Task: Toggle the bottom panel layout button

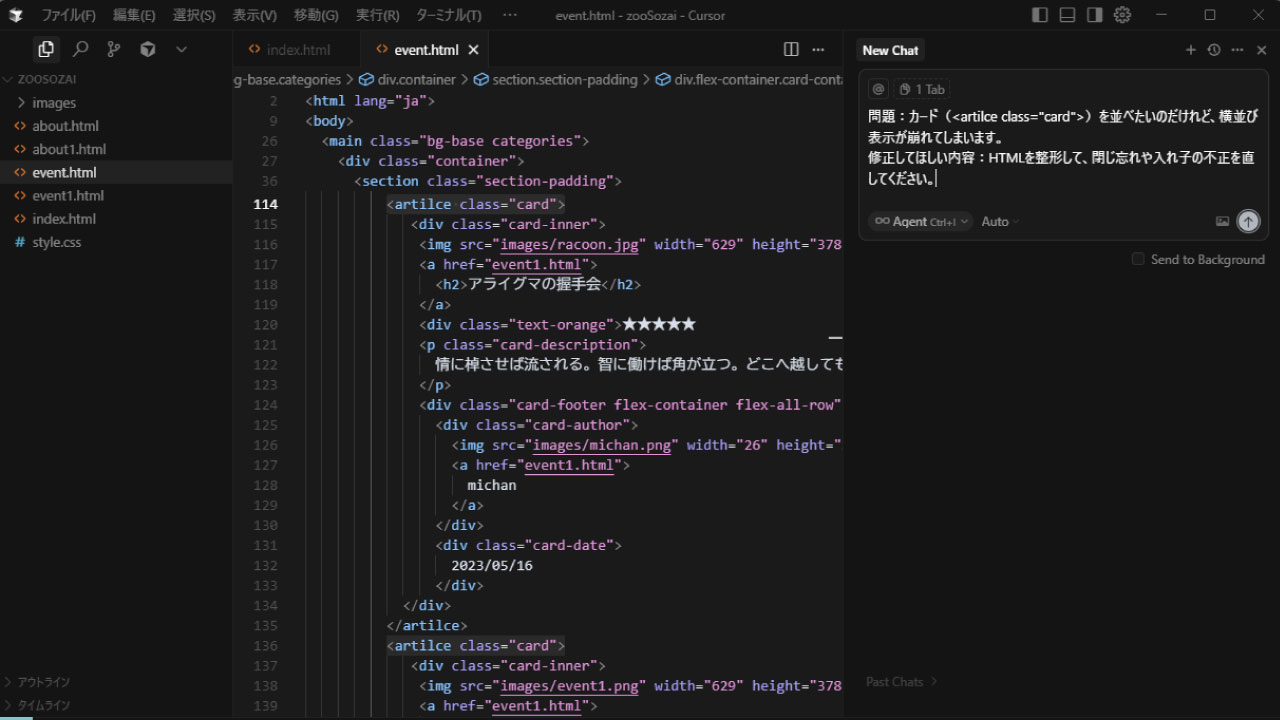Action: tap(1067, 15)
